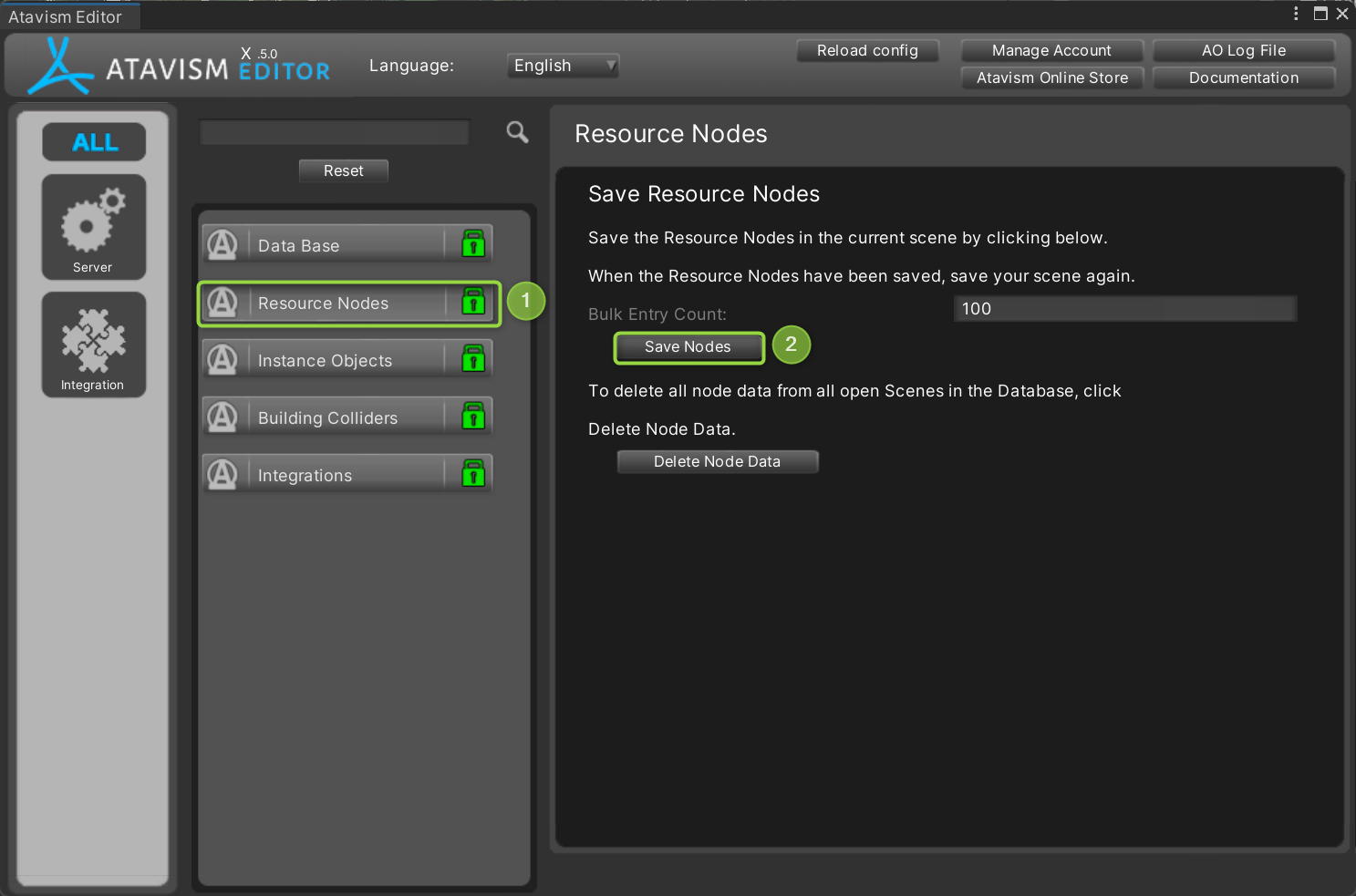
Task: Click the Atavism logo beside Building Colliders
Action: [223, 417]
